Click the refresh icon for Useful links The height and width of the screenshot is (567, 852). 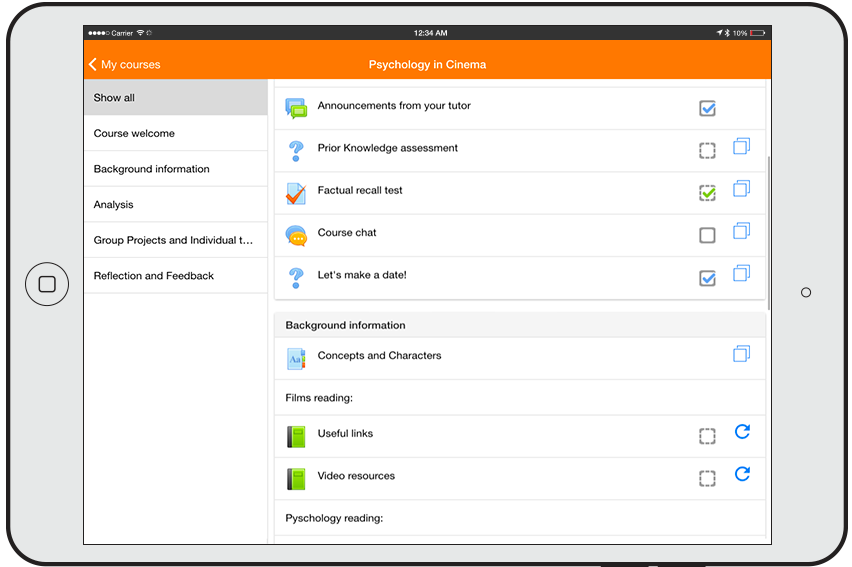742,432
